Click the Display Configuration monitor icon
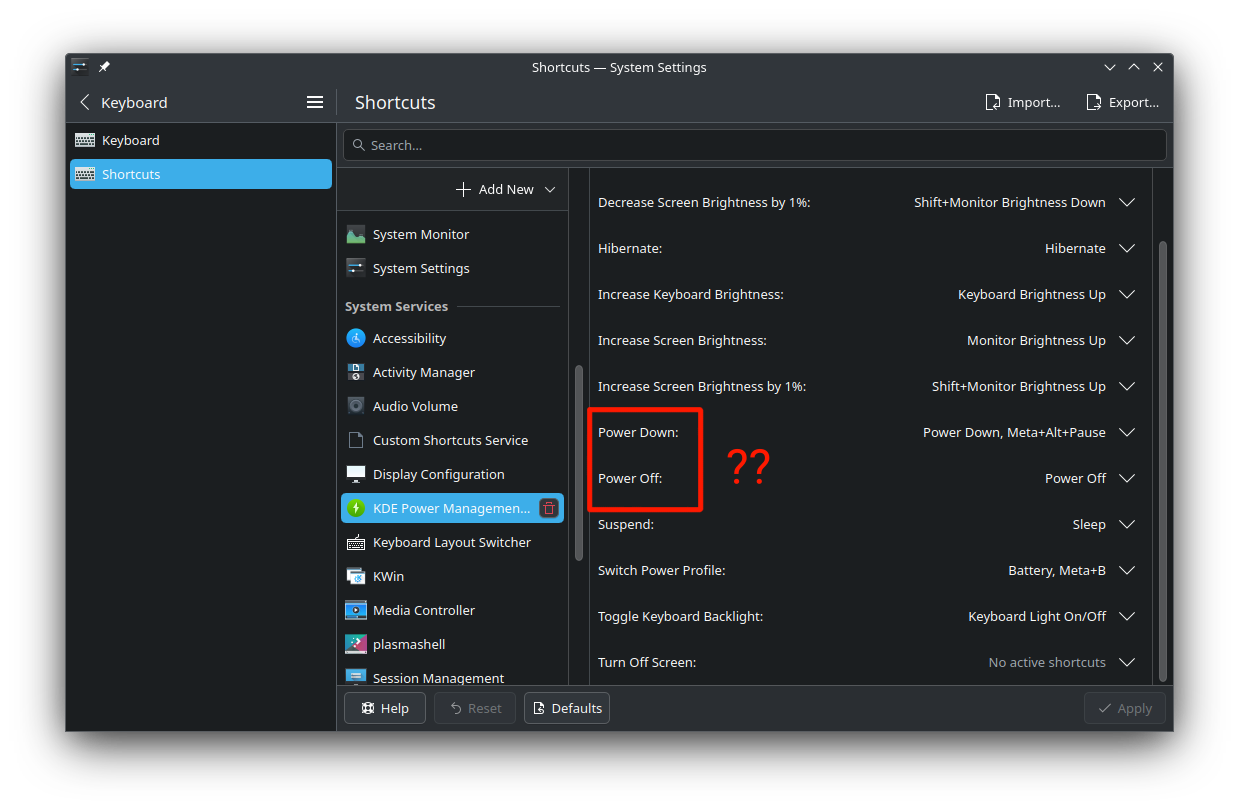 pyautogui.click(x=355, y=473)
